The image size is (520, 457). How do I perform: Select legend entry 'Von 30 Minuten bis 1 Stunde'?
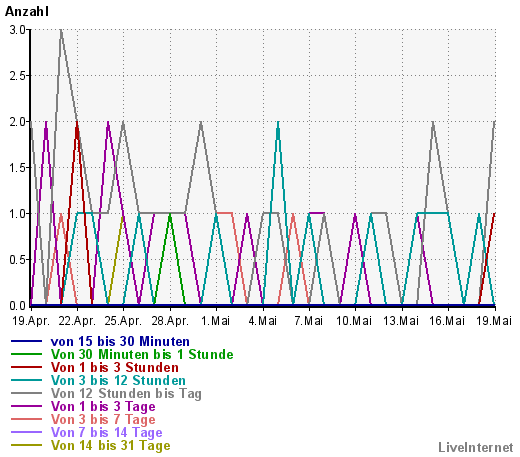coord(142,354)
